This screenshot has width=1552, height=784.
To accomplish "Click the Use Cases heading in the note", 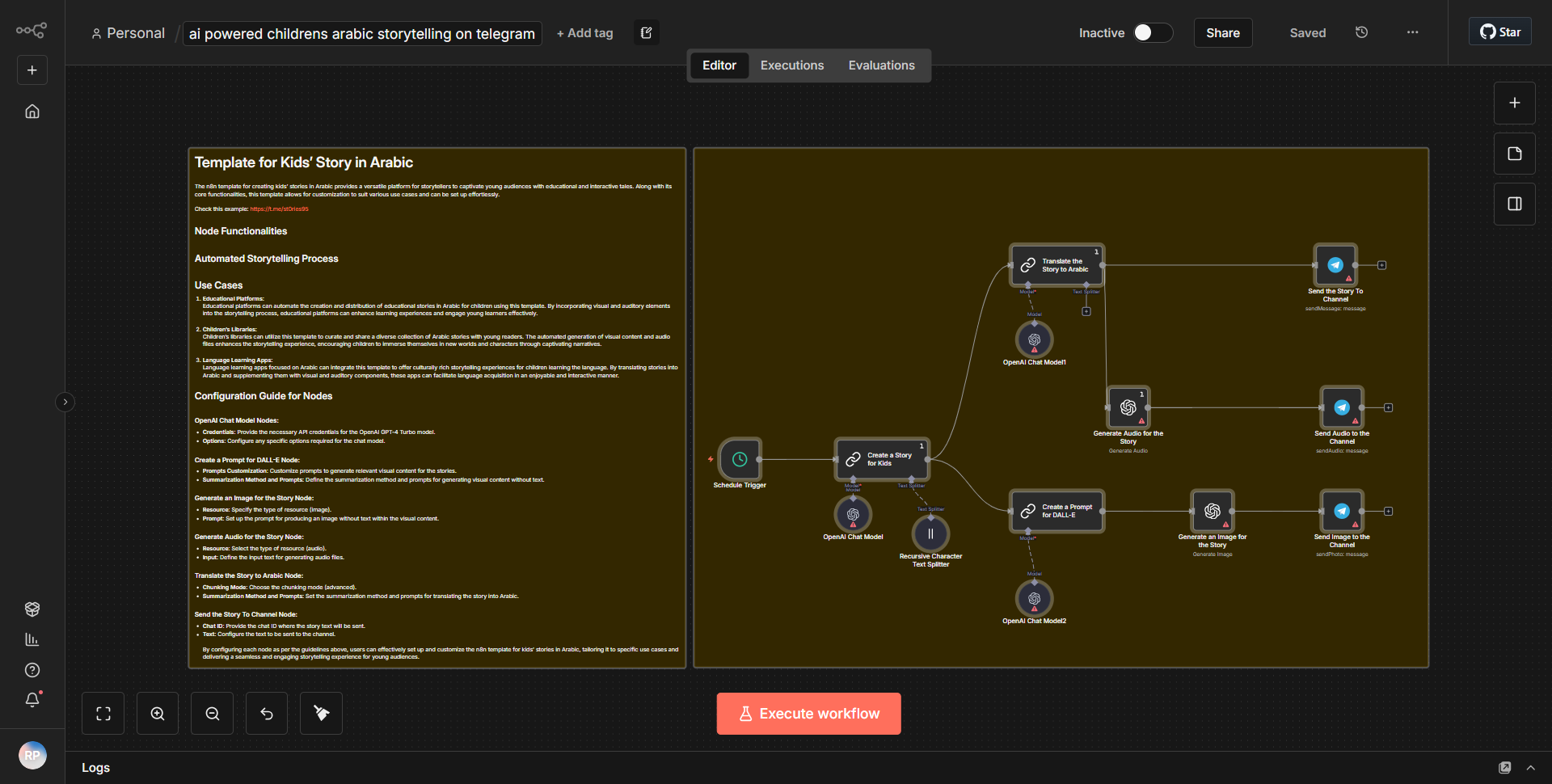I will click(218, 285).
